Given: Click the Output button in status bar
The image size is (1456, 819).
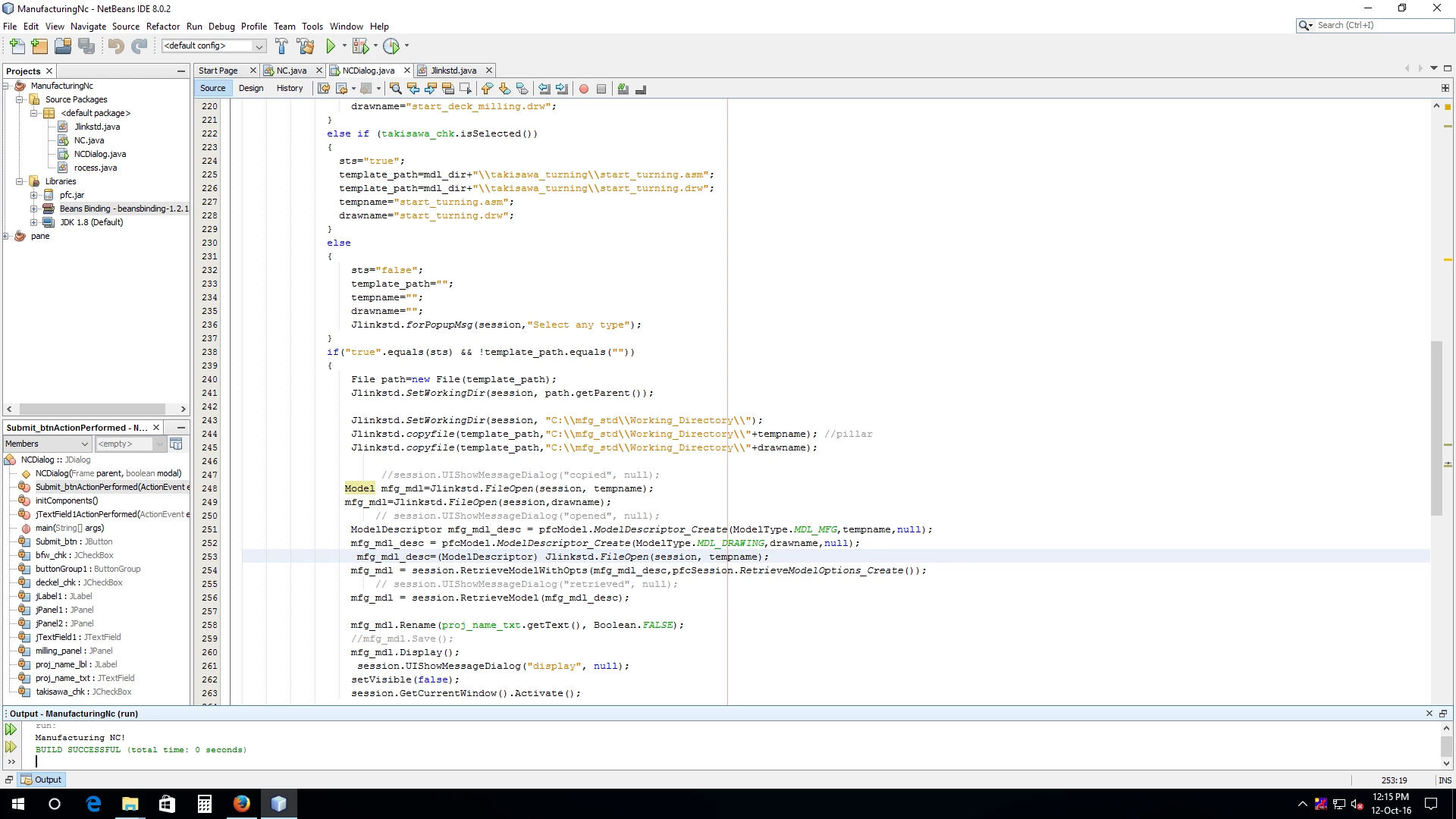Looking at the screenshot, I should (42, 780).
